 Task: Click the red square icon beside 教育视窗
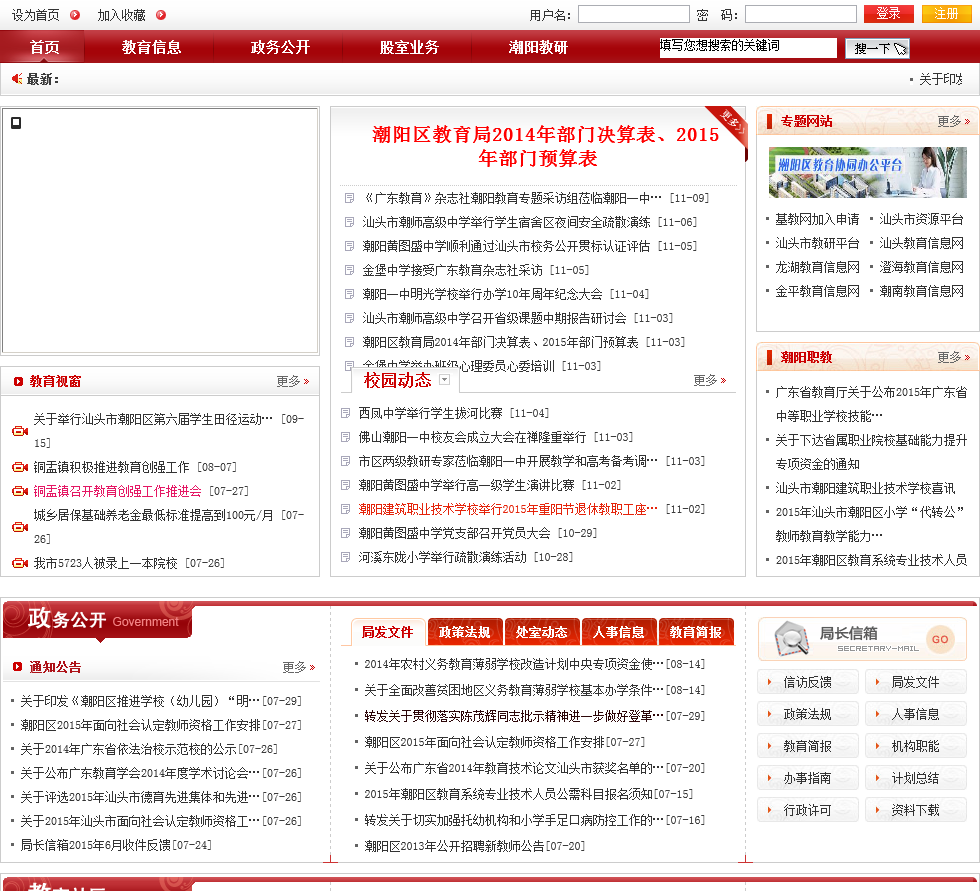click(x=18, y=381)
